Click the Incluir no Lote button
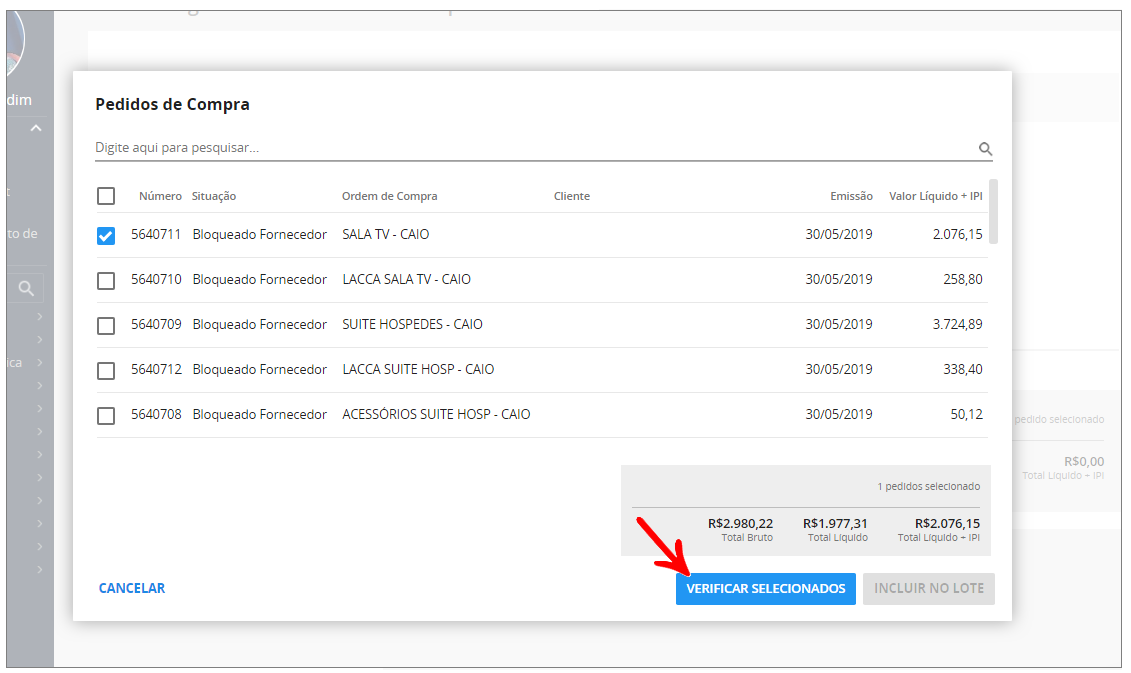The width and height of the screenshot is (1131, 673). 929,589
